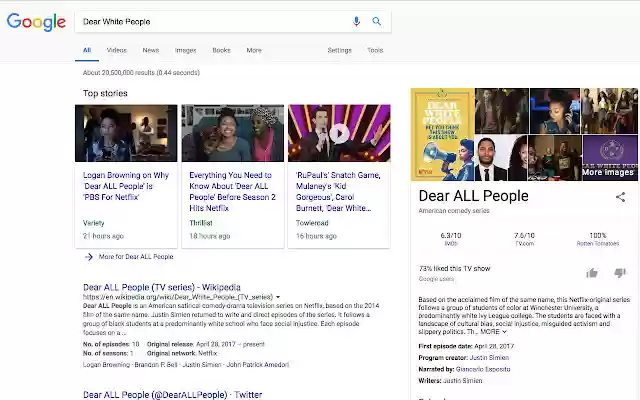
Task: Click the '21 hours ago' timestamp
Action: coord(103,236)
